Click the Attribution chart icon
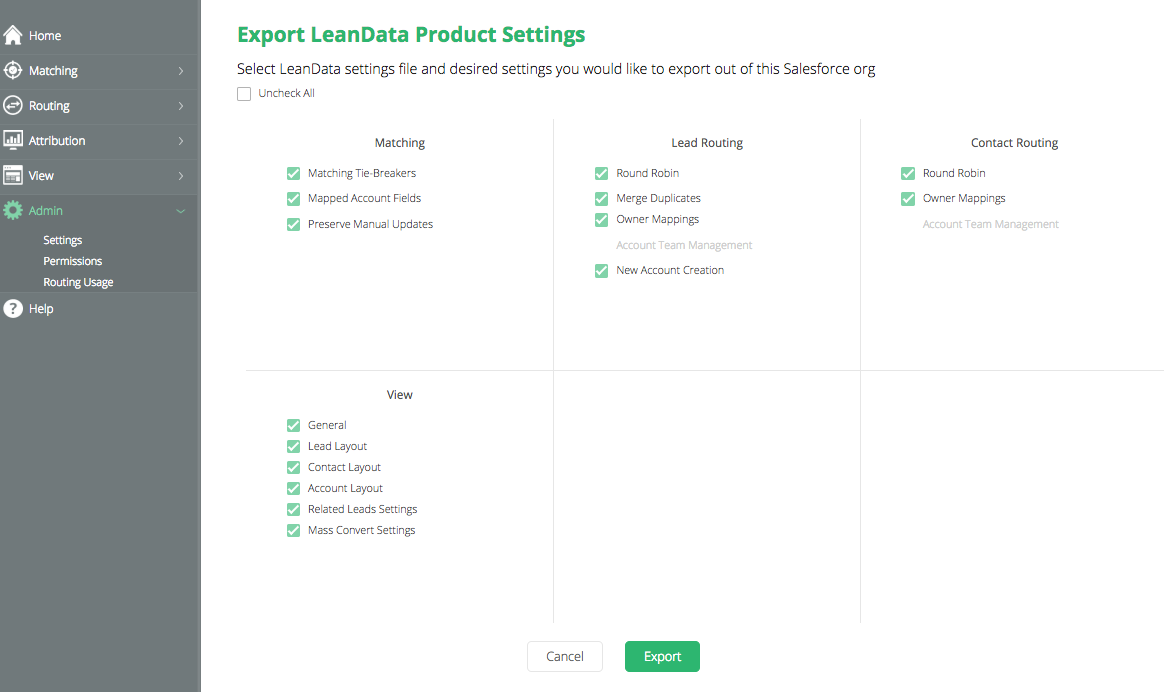 click(x=13, y=140)
